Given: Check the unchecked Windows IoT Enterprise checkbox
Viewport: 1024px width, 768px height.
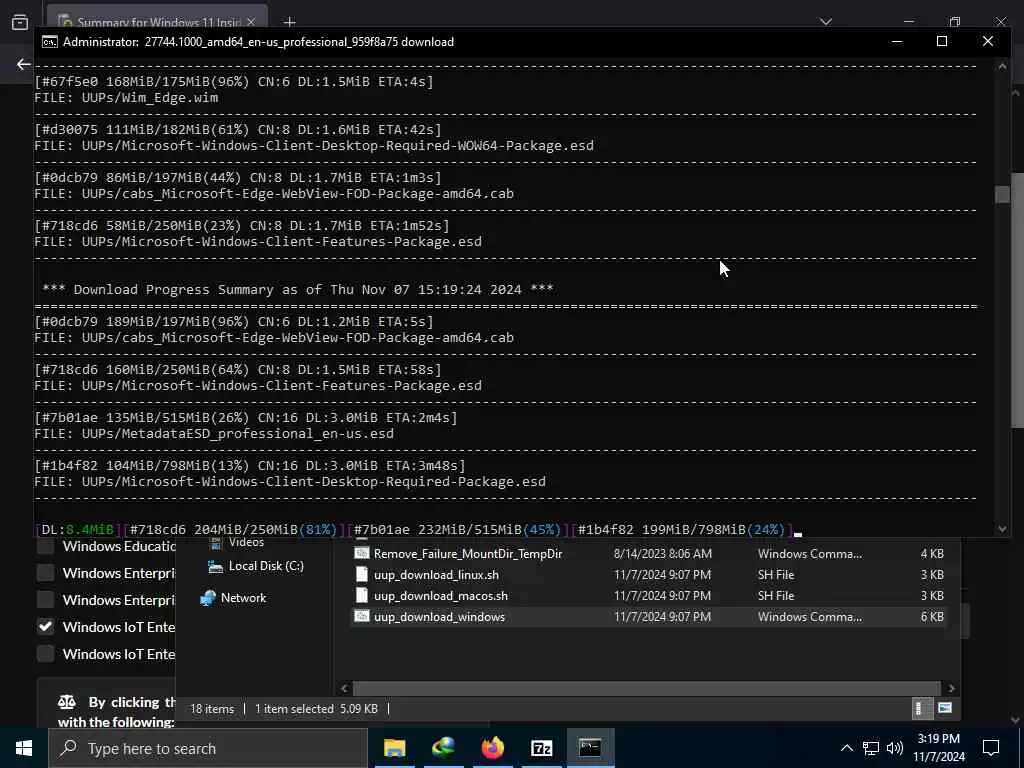Looking at the screenshot, I should [x=45, y=654].
